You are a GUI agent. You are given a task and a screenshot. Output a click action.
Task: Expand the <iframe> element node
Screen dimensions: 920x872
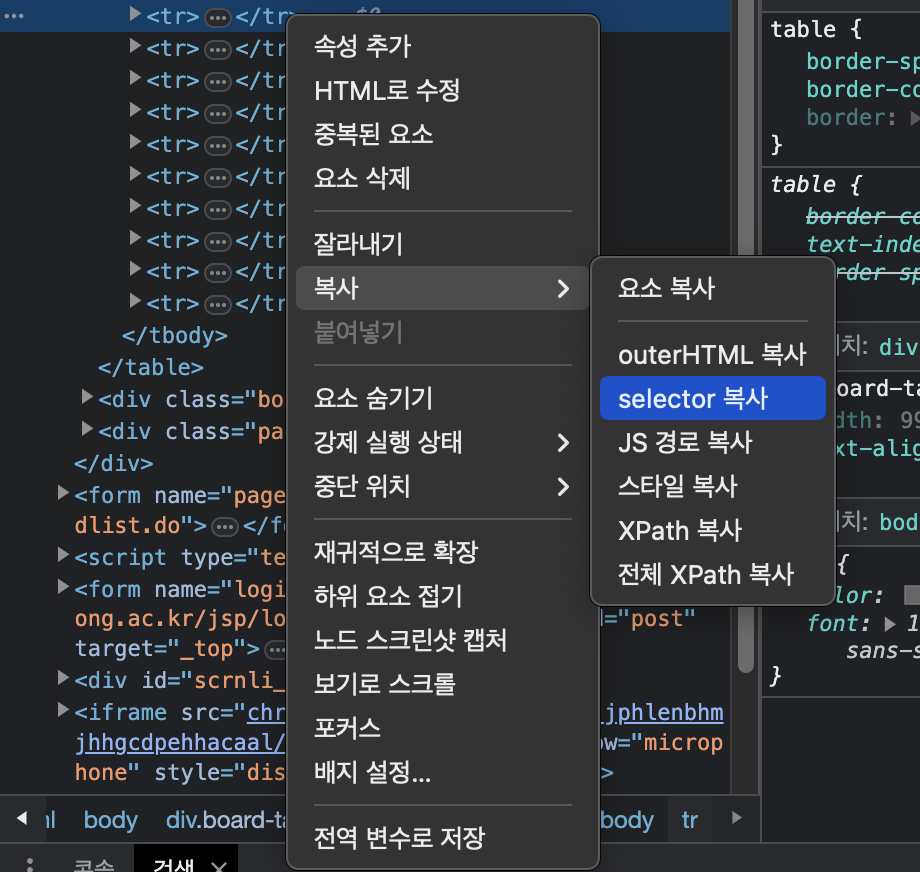(64, 712)
